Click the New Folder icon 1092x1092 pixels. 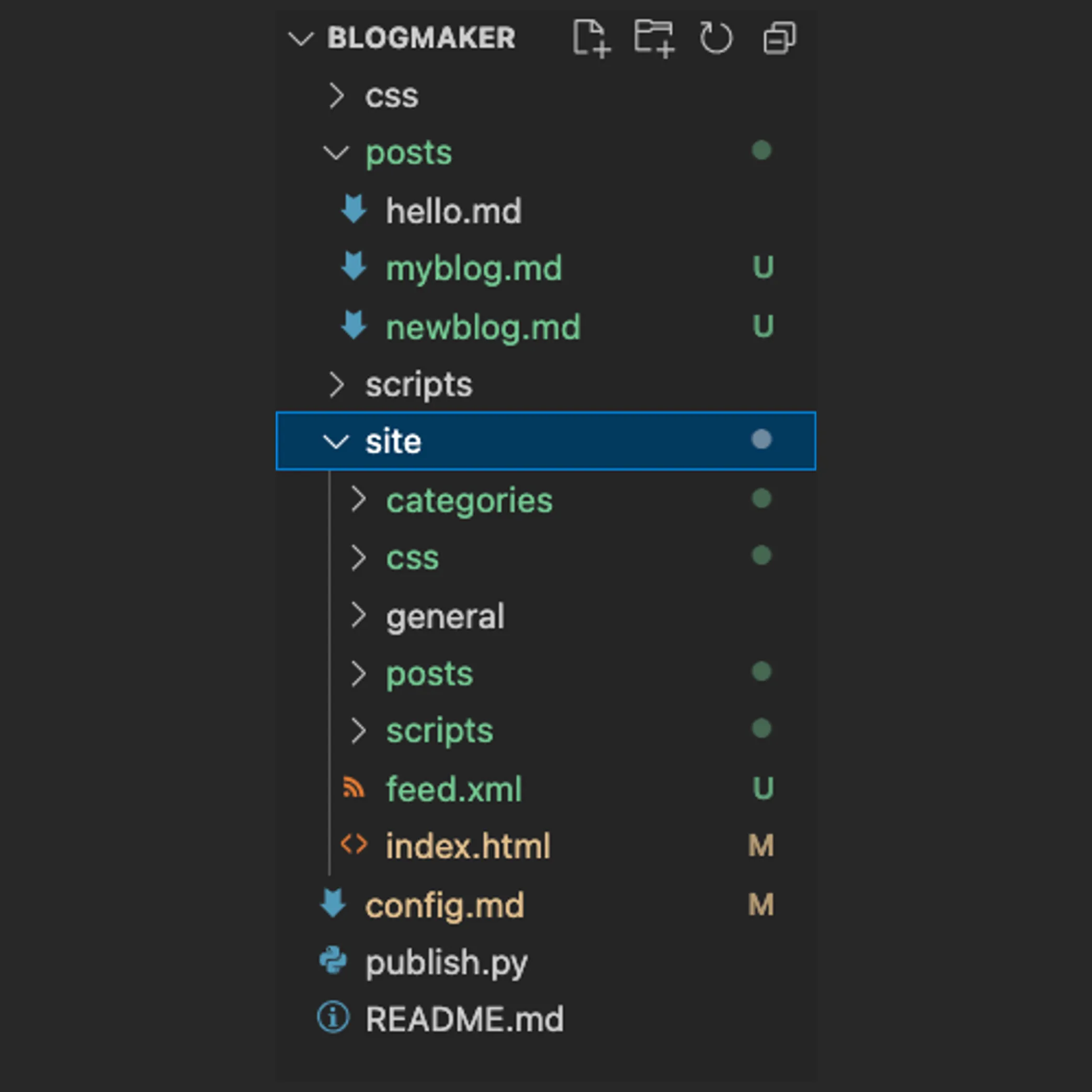[x=654, y=38]
